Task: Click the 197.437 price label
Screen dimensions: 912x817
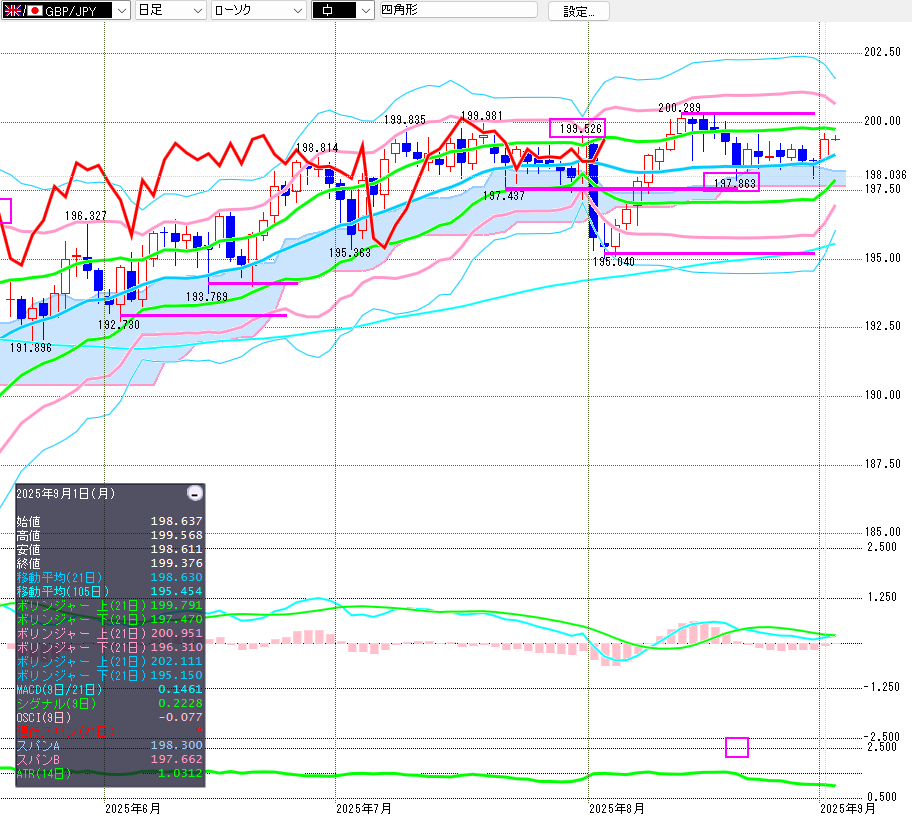Action: [x=504, y=196]
